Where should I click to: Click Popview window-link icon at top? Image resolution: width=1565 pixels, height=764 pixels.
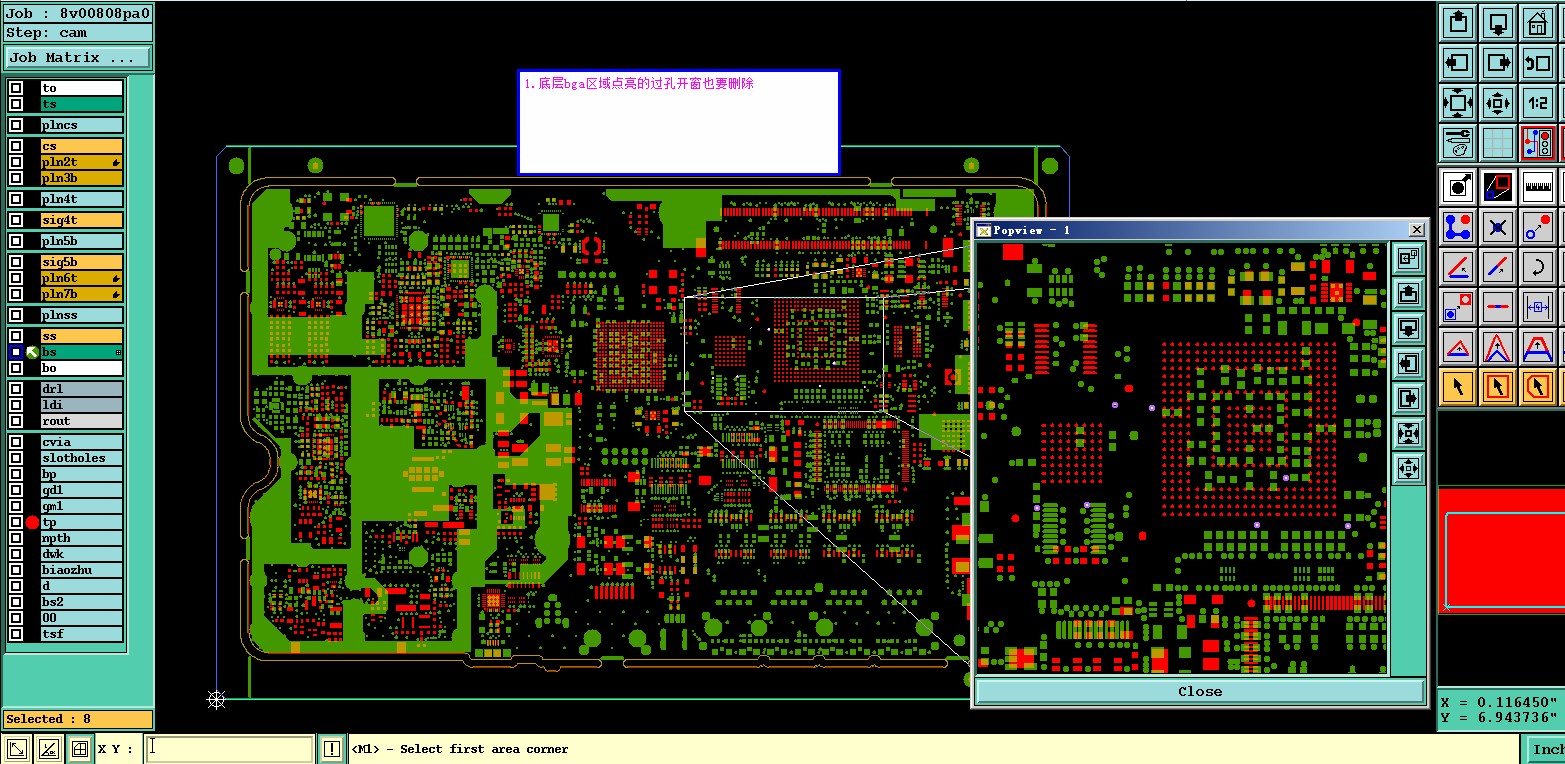coord(1408,259)
